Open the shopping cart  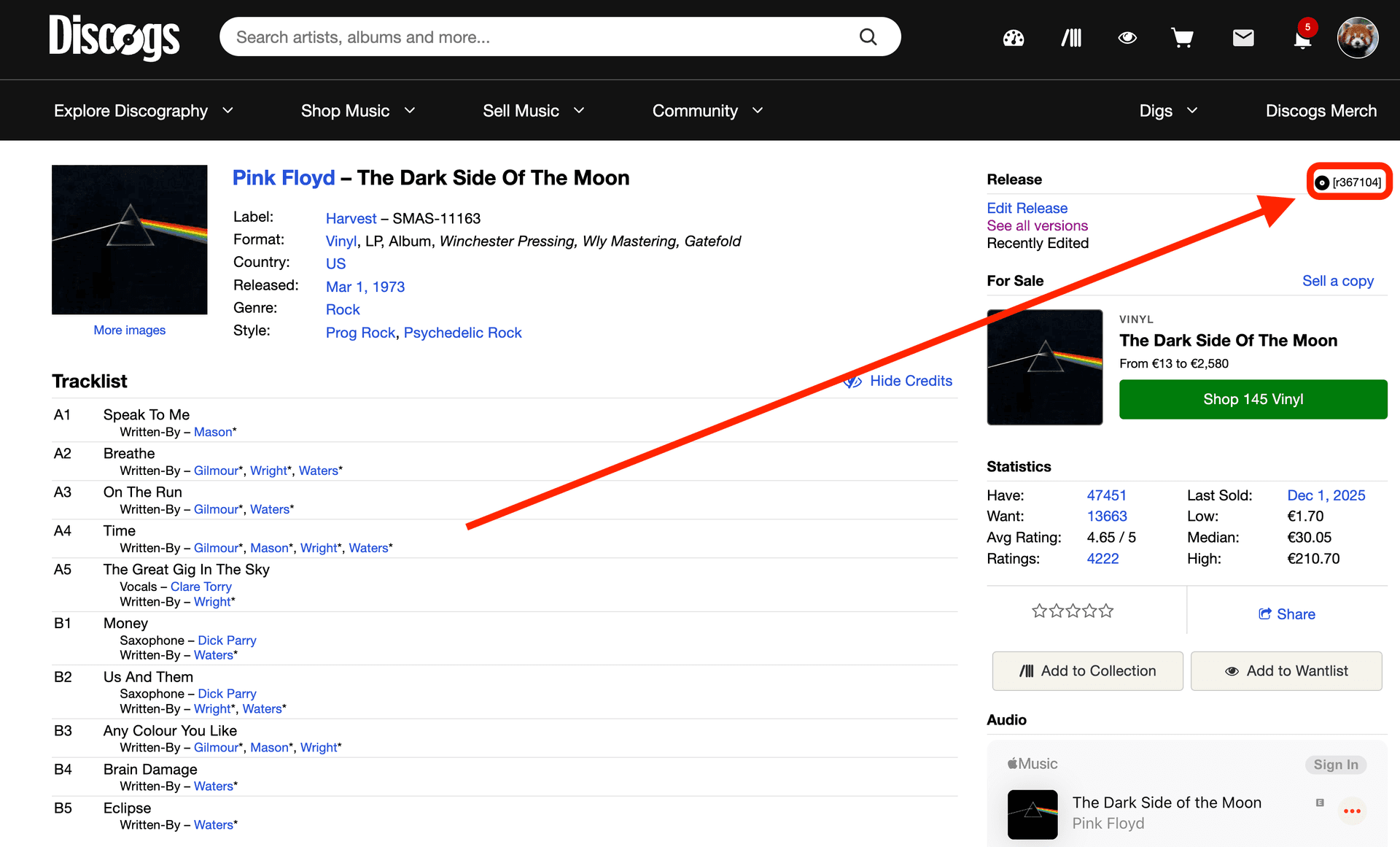pyautogui.click(x=1182, y=36)
